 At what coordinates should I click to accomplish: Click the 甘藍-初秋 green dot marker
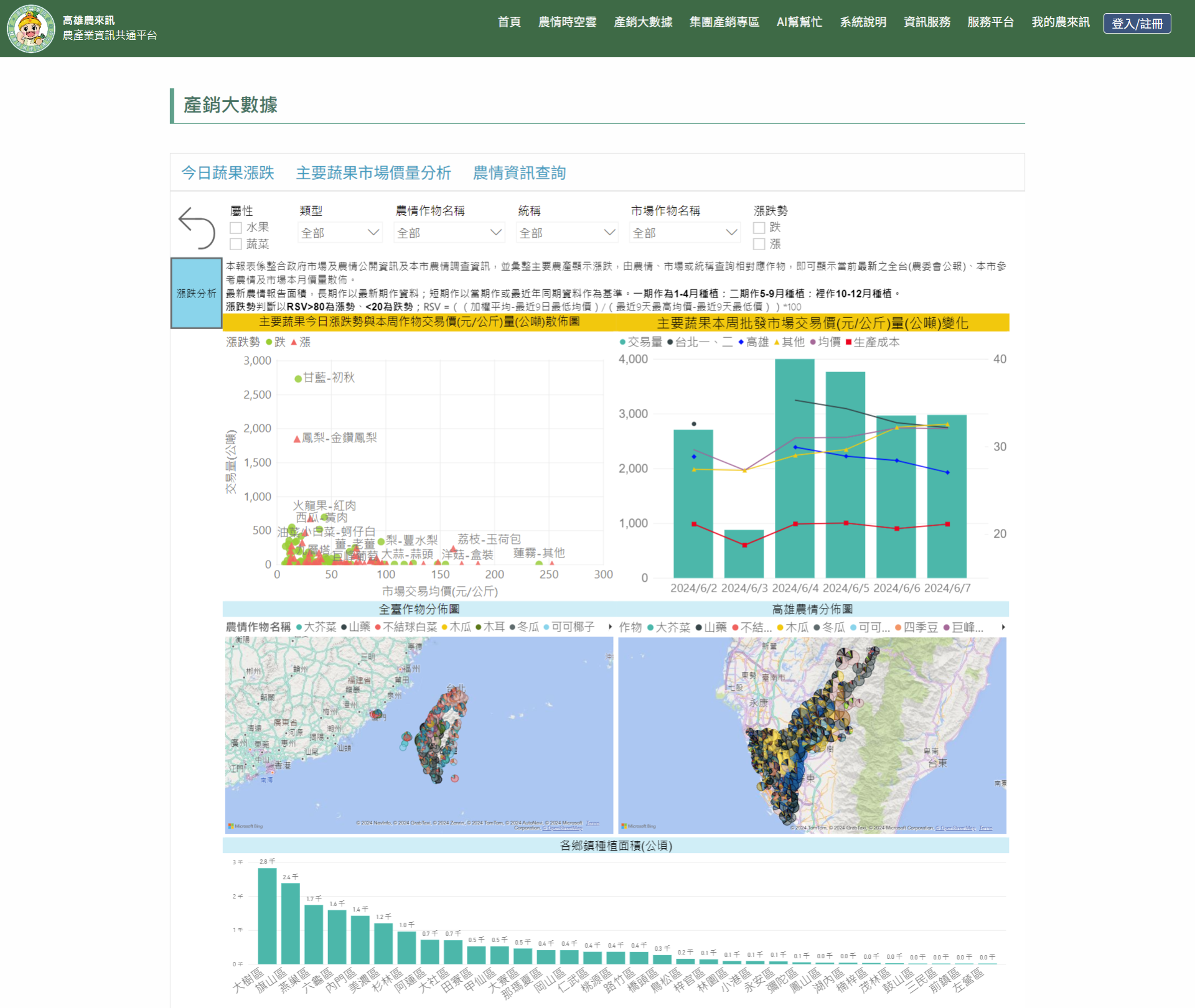(x=298, y=378)
